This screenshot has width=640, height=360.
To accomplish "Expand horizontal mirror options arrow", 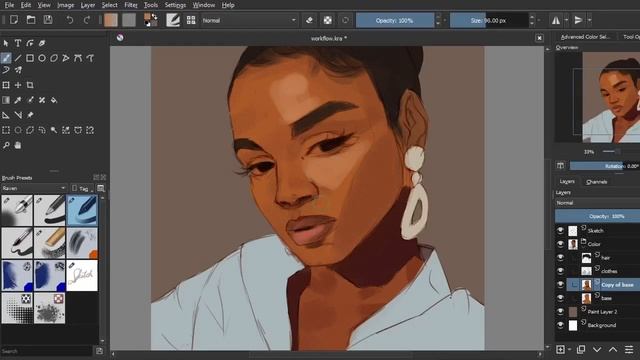I will 566,20.
